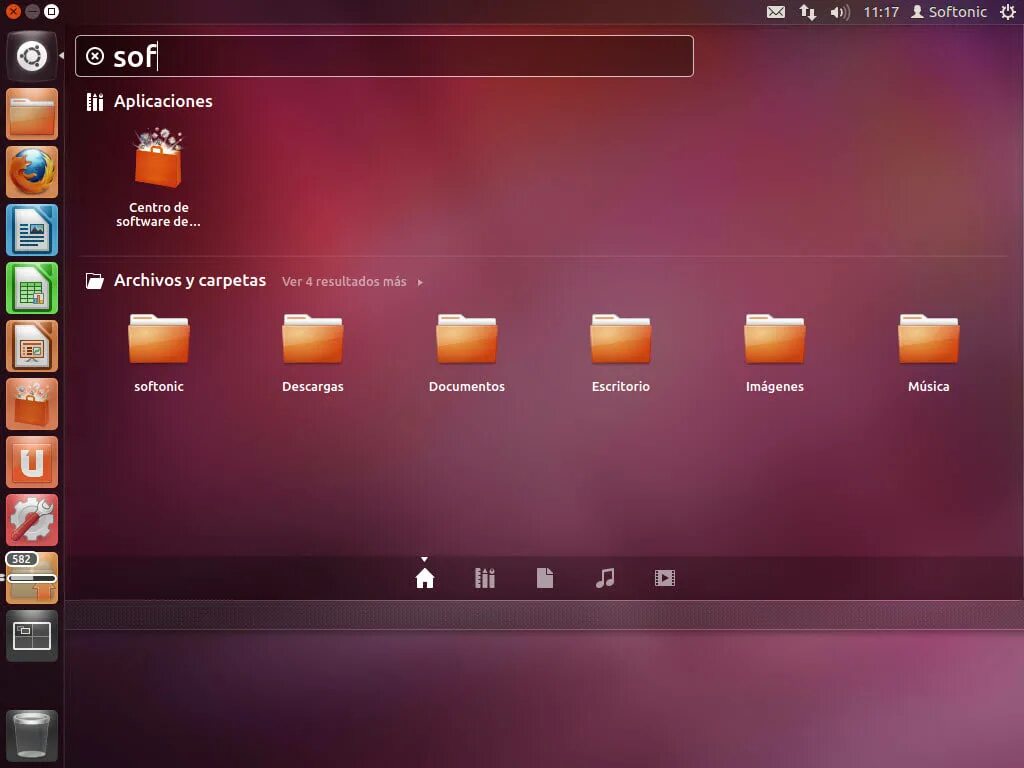Viewport: 1024px width, 768px height.
Task: Switch to the Files lens
Action: [545, 578]
